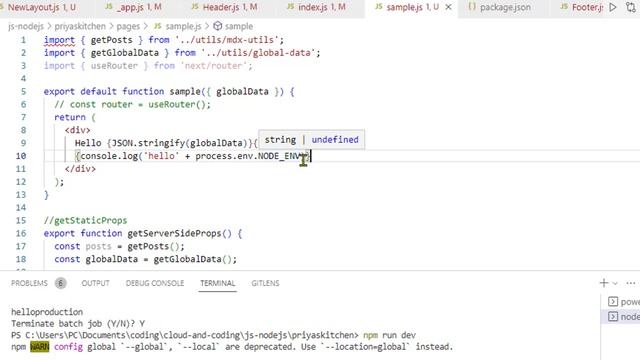Open the NewLayout.js editor tab
The width and height of the screenshot is (640, 360).
click(x=42, y=7)
